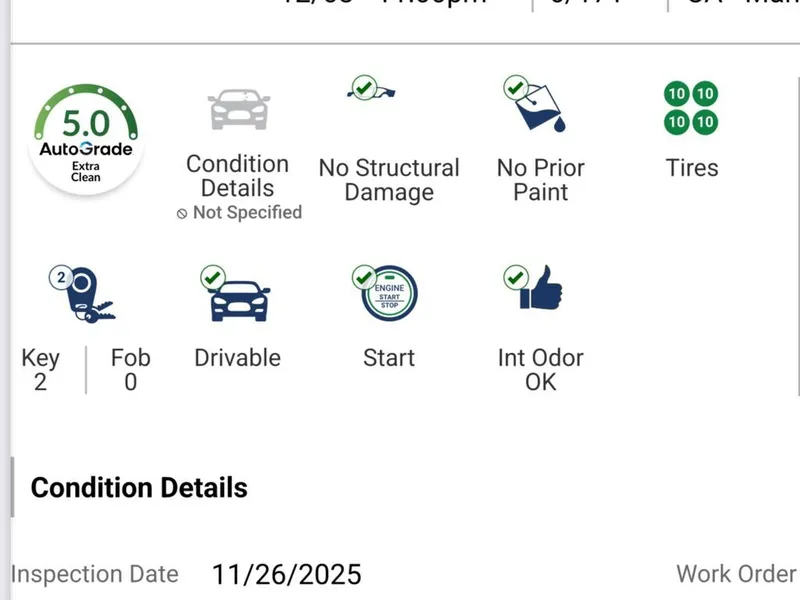800x600 pixels.
Task: Click the Key 2 count
Action: (x=40, y=369)
